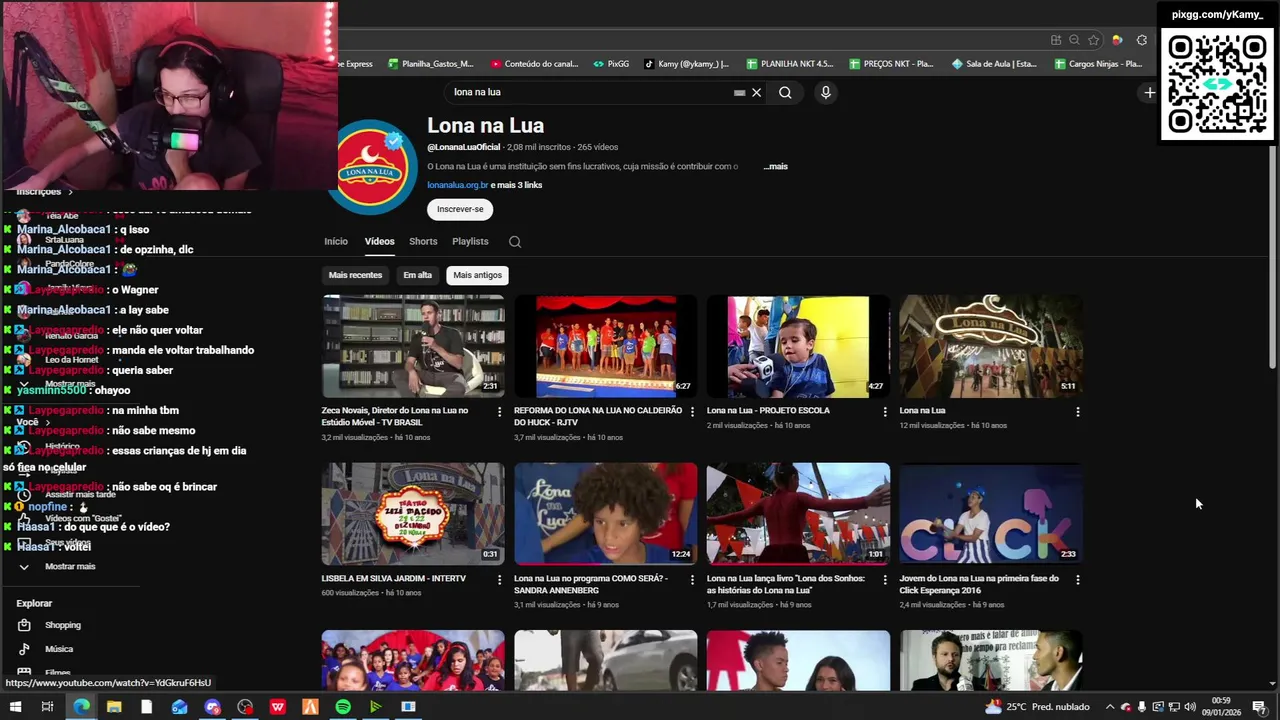
Task: Open the PixGG bookmark
Action: click(x=612, y=64)
